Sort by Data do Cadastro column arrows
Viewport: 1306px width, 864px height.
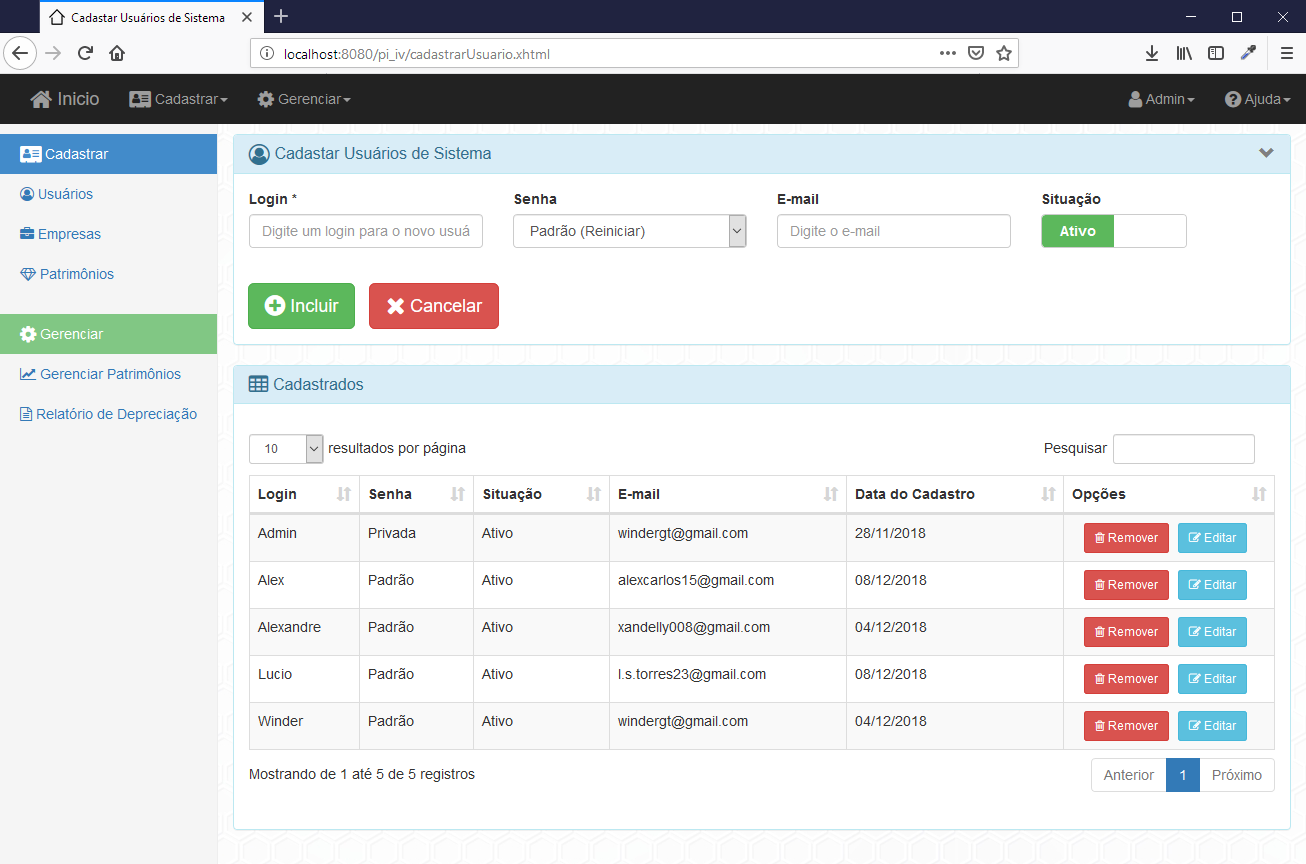pos(1048,494)
